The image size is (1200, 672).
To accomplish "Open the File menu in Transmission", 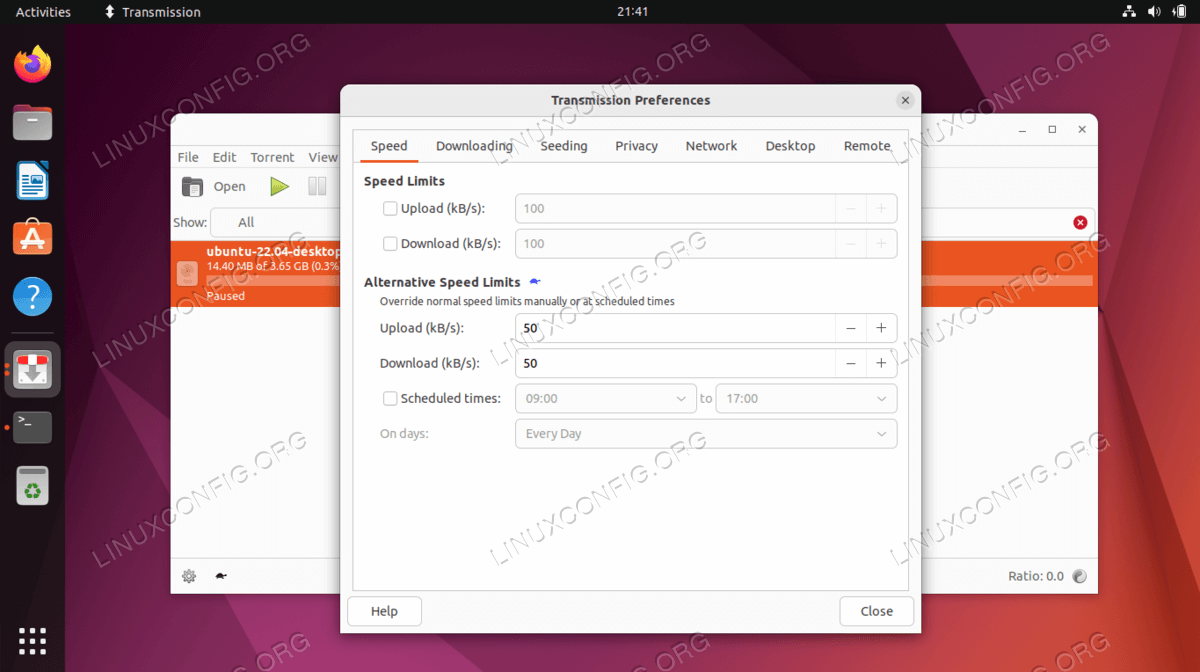I will pyautogui.click(x=188, y=158).
